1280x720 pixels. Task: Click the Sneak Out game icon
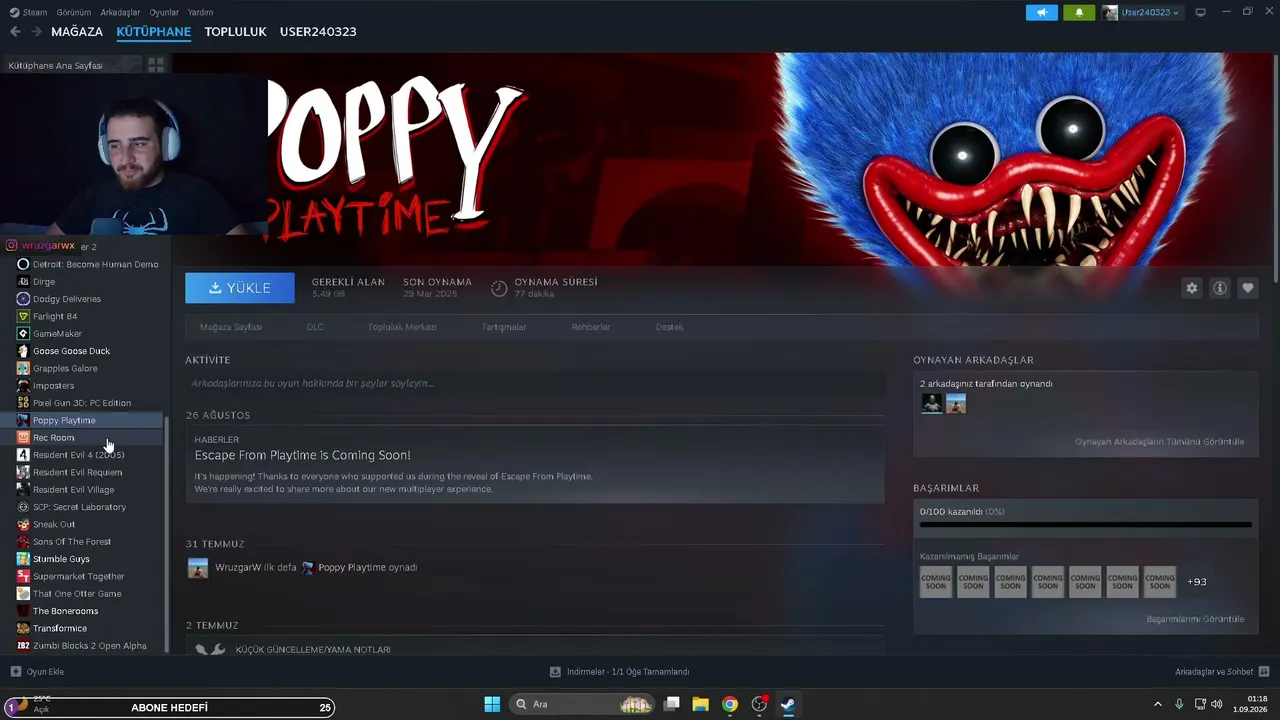23,524
